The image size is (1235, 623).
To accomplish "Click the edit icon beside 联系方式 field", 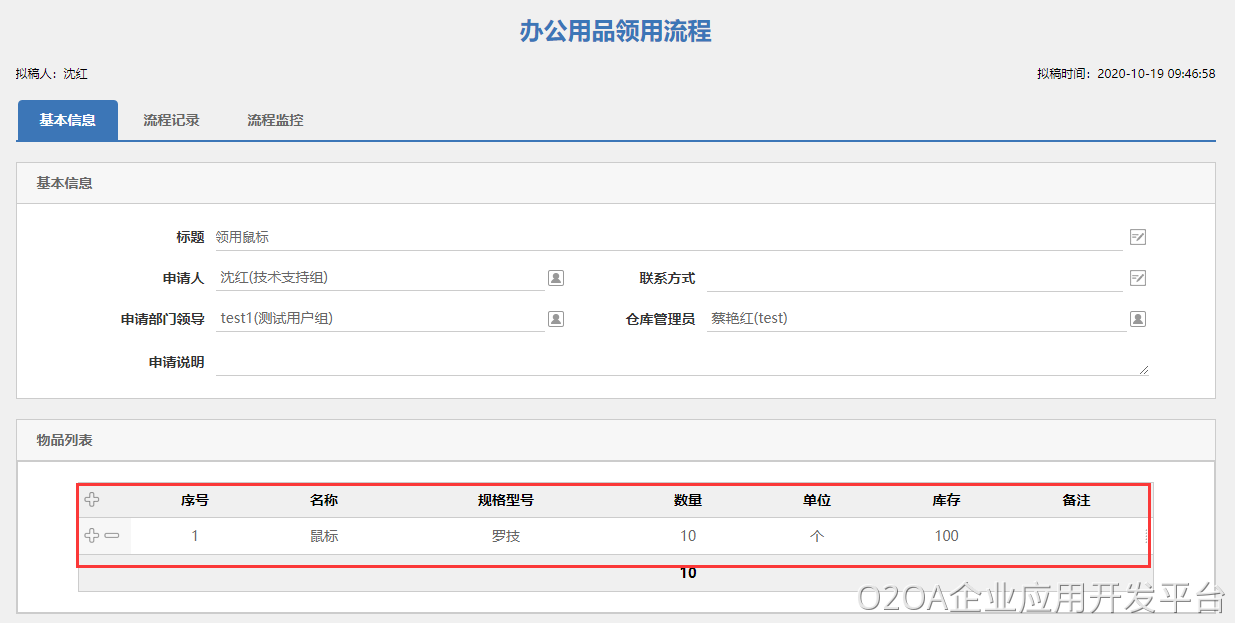I will 1137,278.
